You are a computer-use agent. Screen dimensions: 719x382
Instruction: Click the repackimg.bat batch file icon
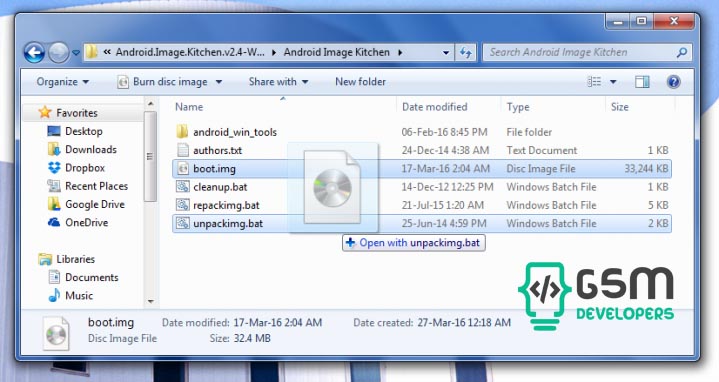pyautogui.click(x=183, y=205)
